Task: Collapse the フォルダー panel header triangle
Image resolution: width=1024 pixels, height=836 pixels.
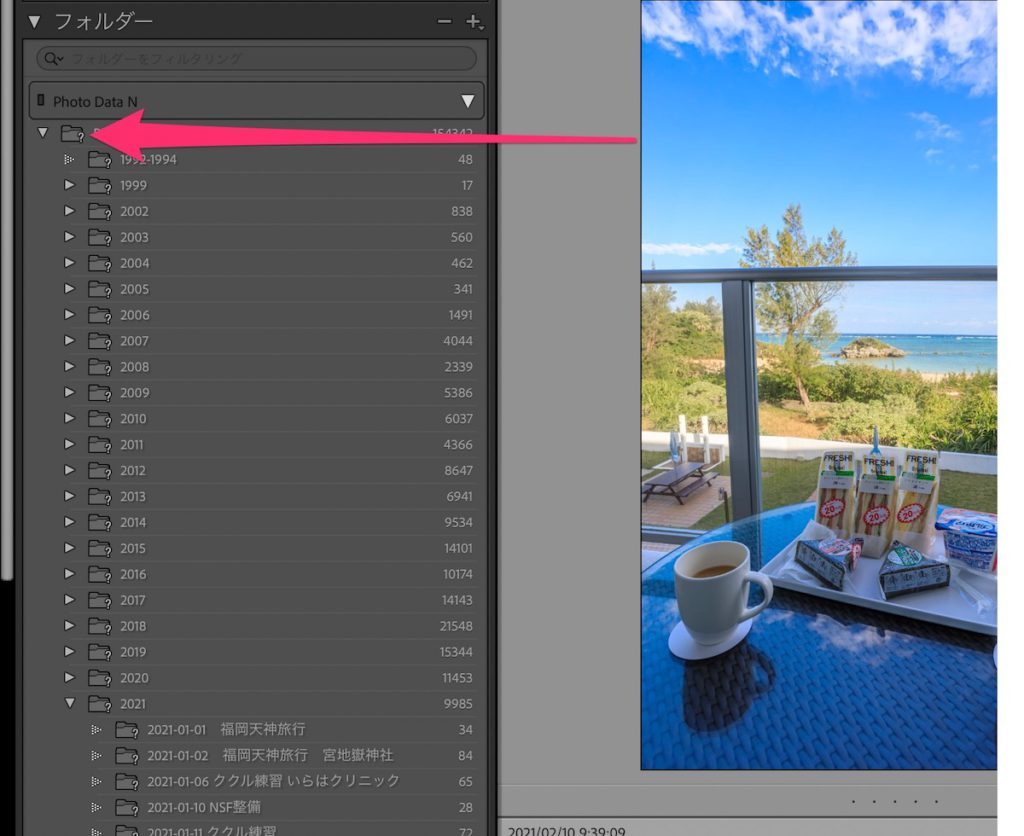Action: 34,21
